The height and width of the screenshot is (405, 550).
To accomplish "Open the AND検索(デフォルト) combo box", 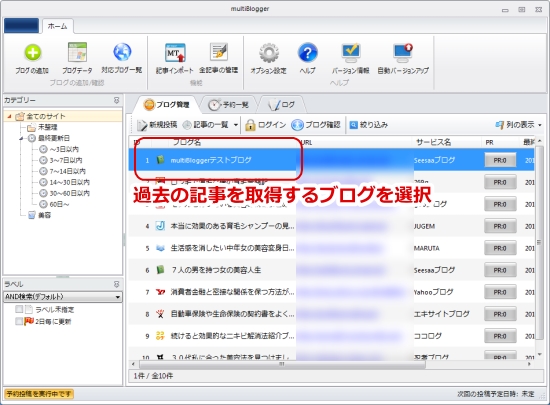I will coord(63,297).
